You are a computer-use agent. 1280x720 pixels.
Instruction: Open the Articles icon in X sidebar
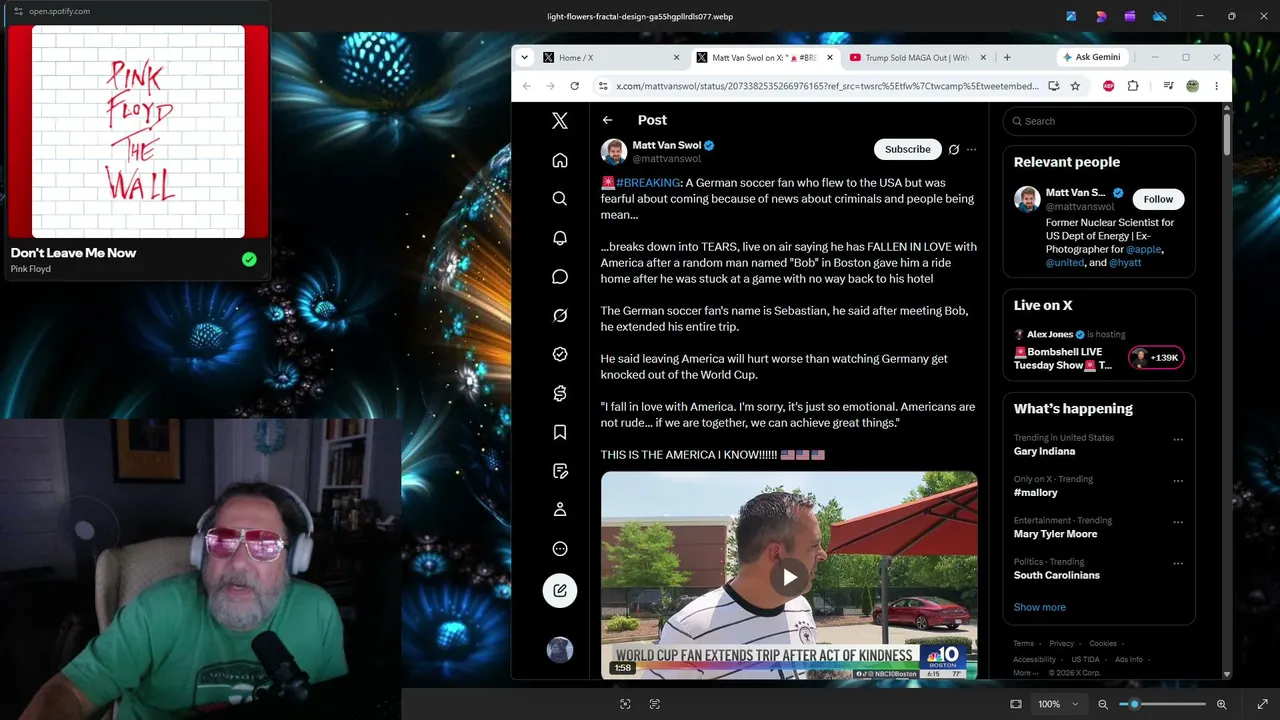coord(560,471)
